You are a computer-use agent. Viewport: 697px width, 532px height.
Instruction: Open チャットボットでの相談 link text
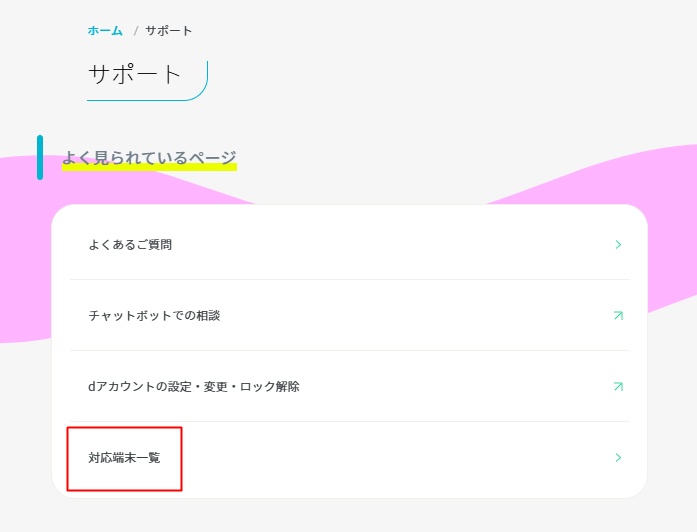[154, 316]
